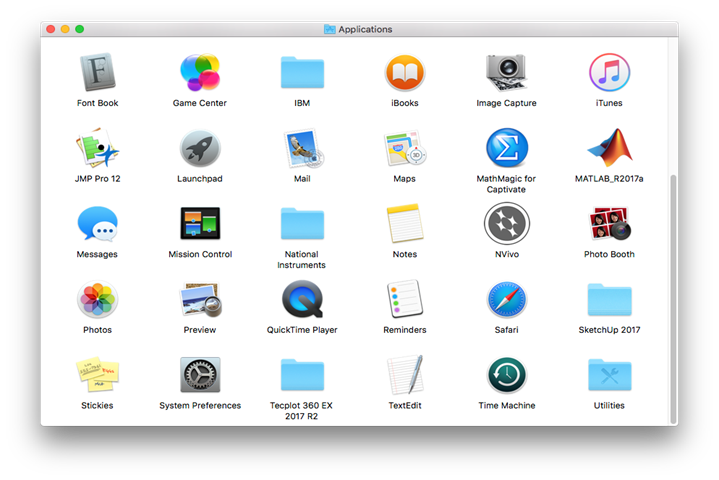Open the Messages speech bubble icon
This screenshot has width=719, height=480.
tap(97, 224)
